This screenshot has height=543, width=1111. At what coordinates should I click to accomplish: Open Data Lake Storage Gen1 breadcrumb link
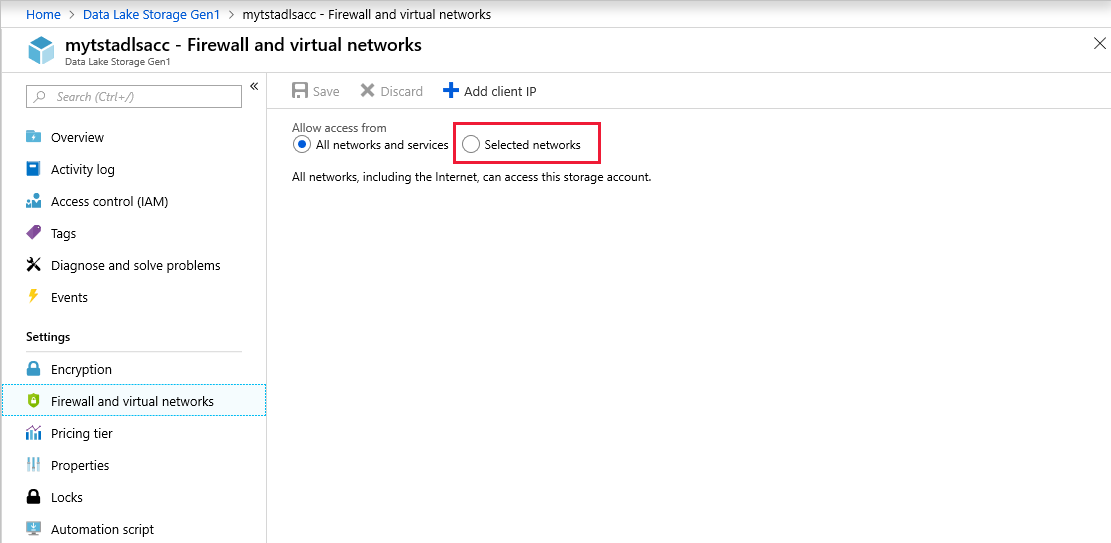151,14
